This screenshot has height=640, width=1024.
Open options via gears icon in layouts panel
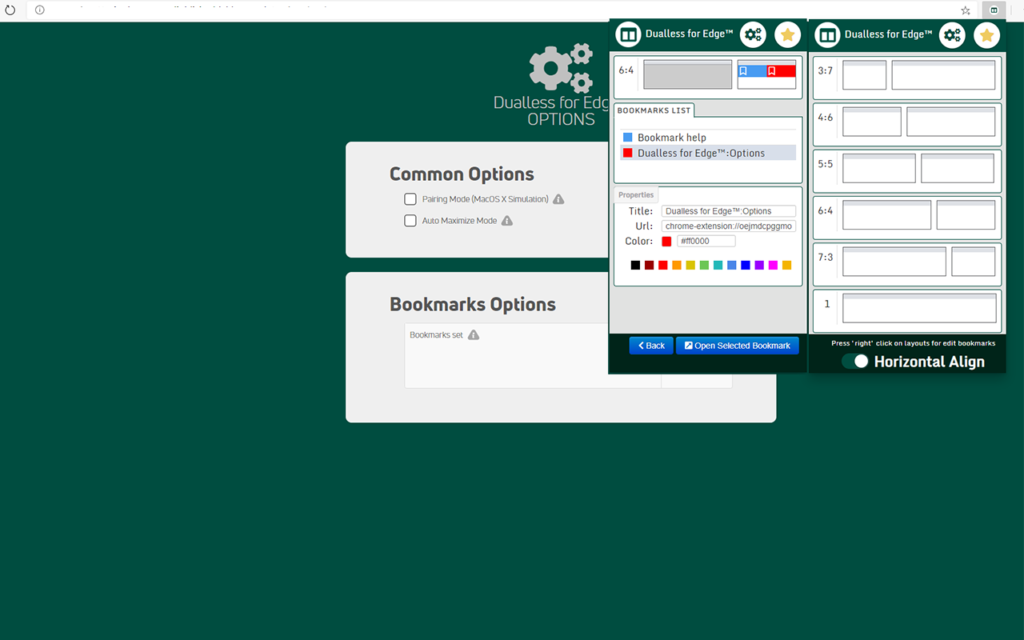point(952,35)
